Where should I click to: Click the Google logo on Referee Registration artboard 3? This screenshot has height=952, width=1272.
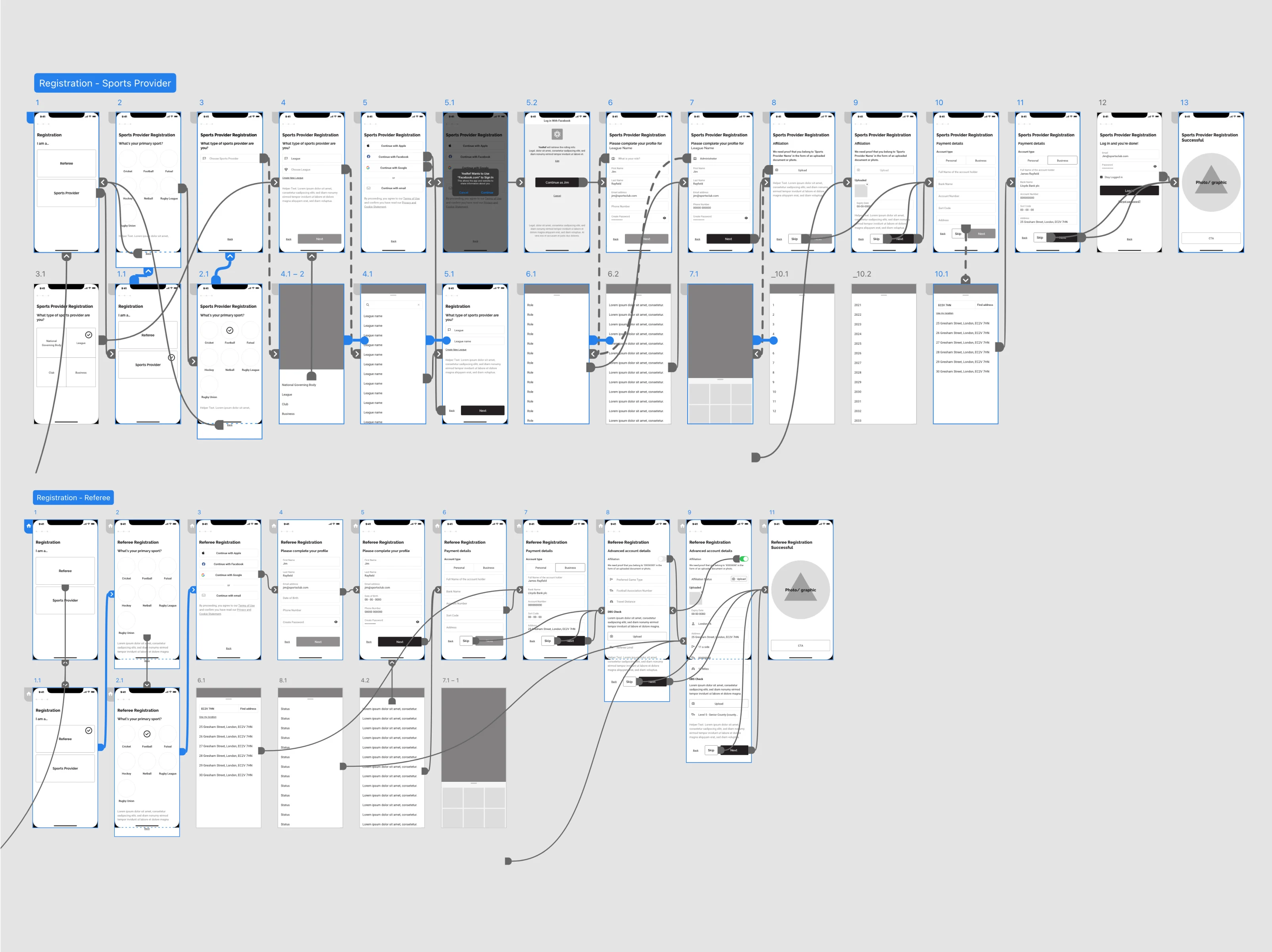[x=203, y=575]
